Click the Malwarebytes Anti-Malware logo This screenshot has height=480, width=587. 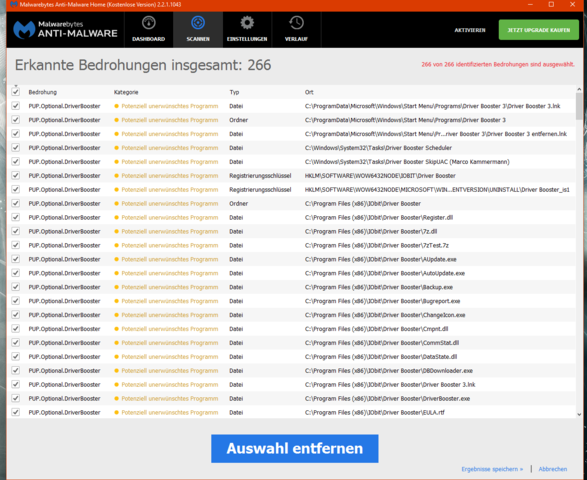(66, 30)
